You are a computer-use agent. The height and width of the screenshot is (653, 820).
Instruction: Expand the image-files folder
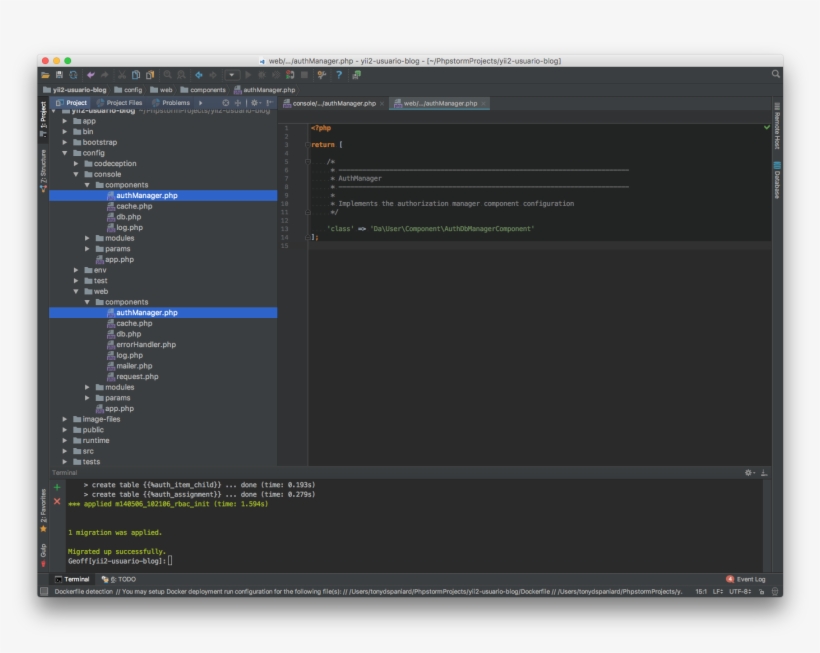tap(65, 419)
